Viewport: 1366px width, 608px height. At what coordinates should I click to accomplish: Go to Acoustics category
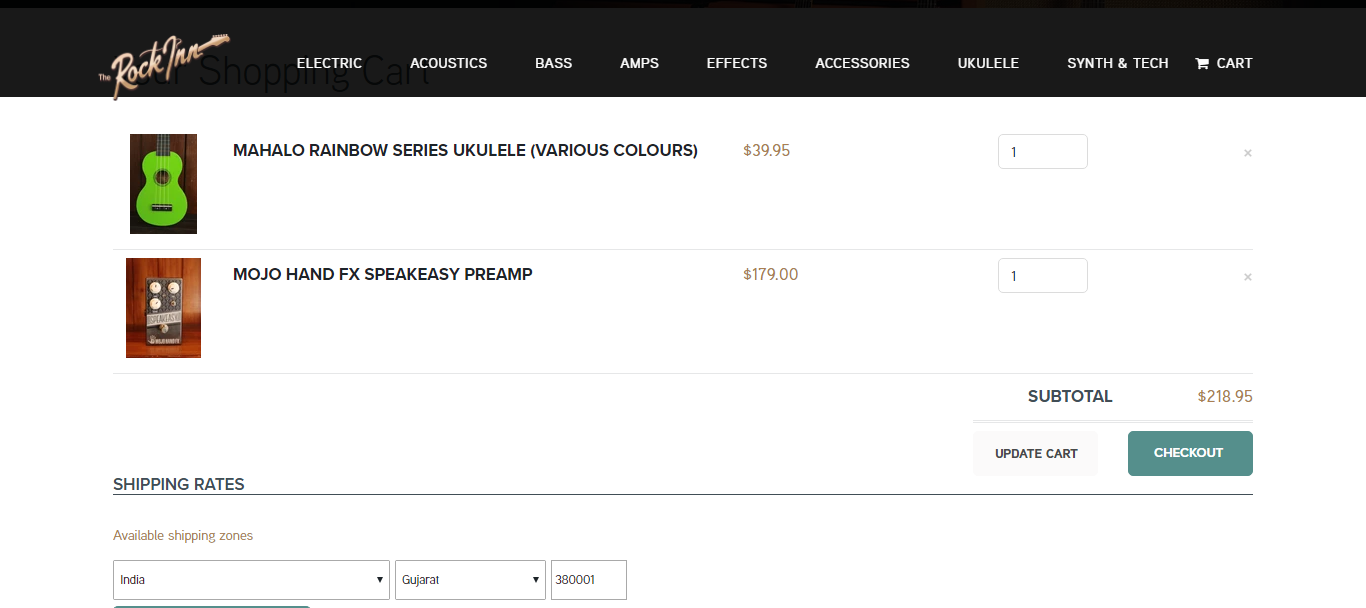pos(448,63)
